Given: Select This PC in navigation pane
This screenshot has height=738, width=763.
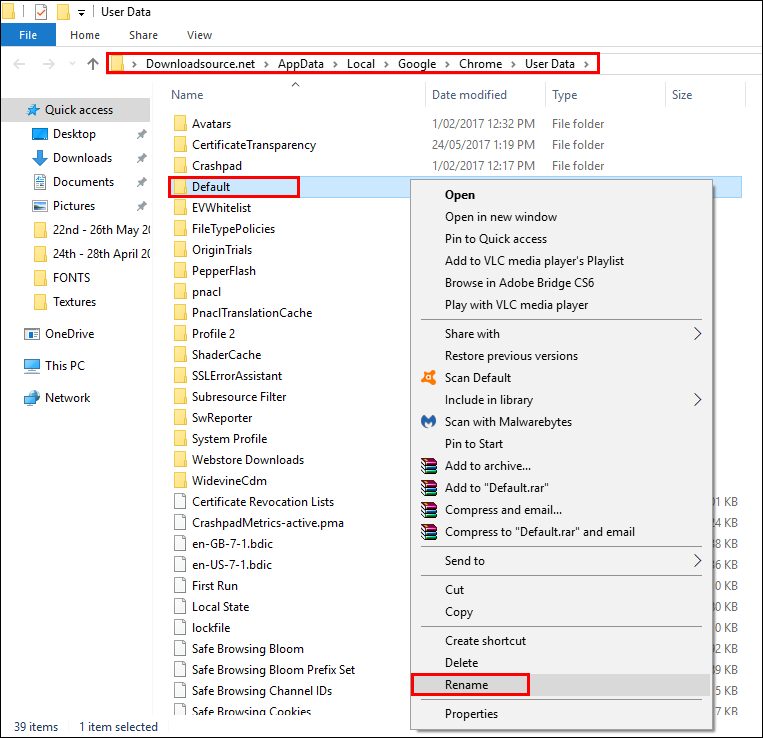Looking at the screenshot, I should click(65, 366).
